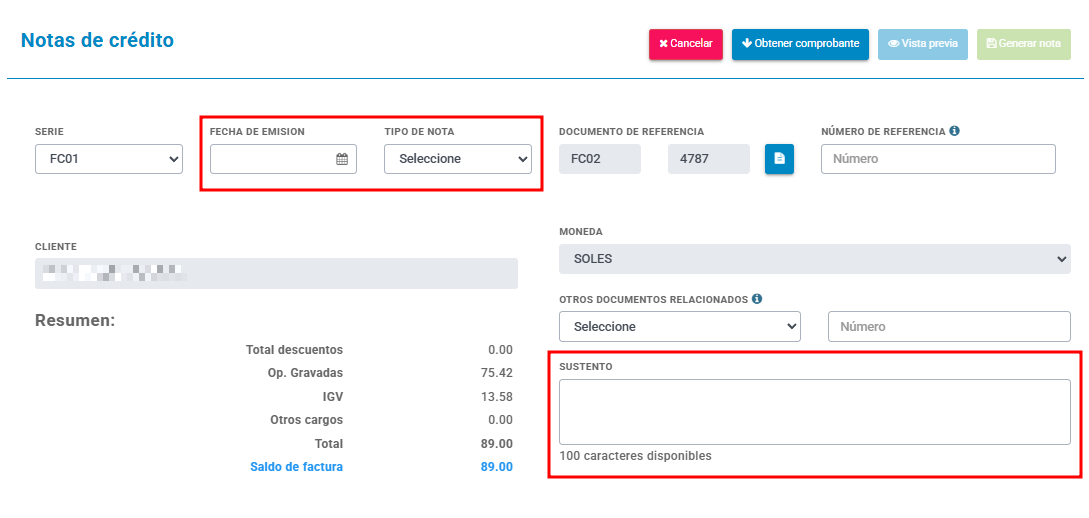
Task: Click the Saldo de factura label
Action: point(297,467)
